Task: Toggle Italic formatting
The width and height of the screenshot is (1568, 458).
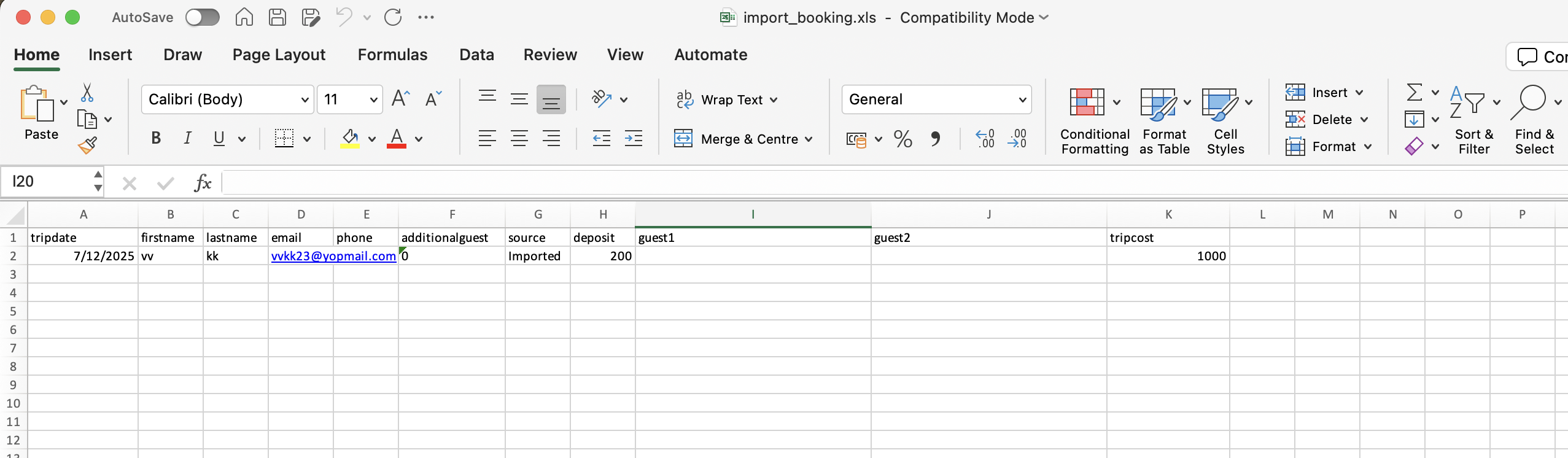Action: (187, 139)
